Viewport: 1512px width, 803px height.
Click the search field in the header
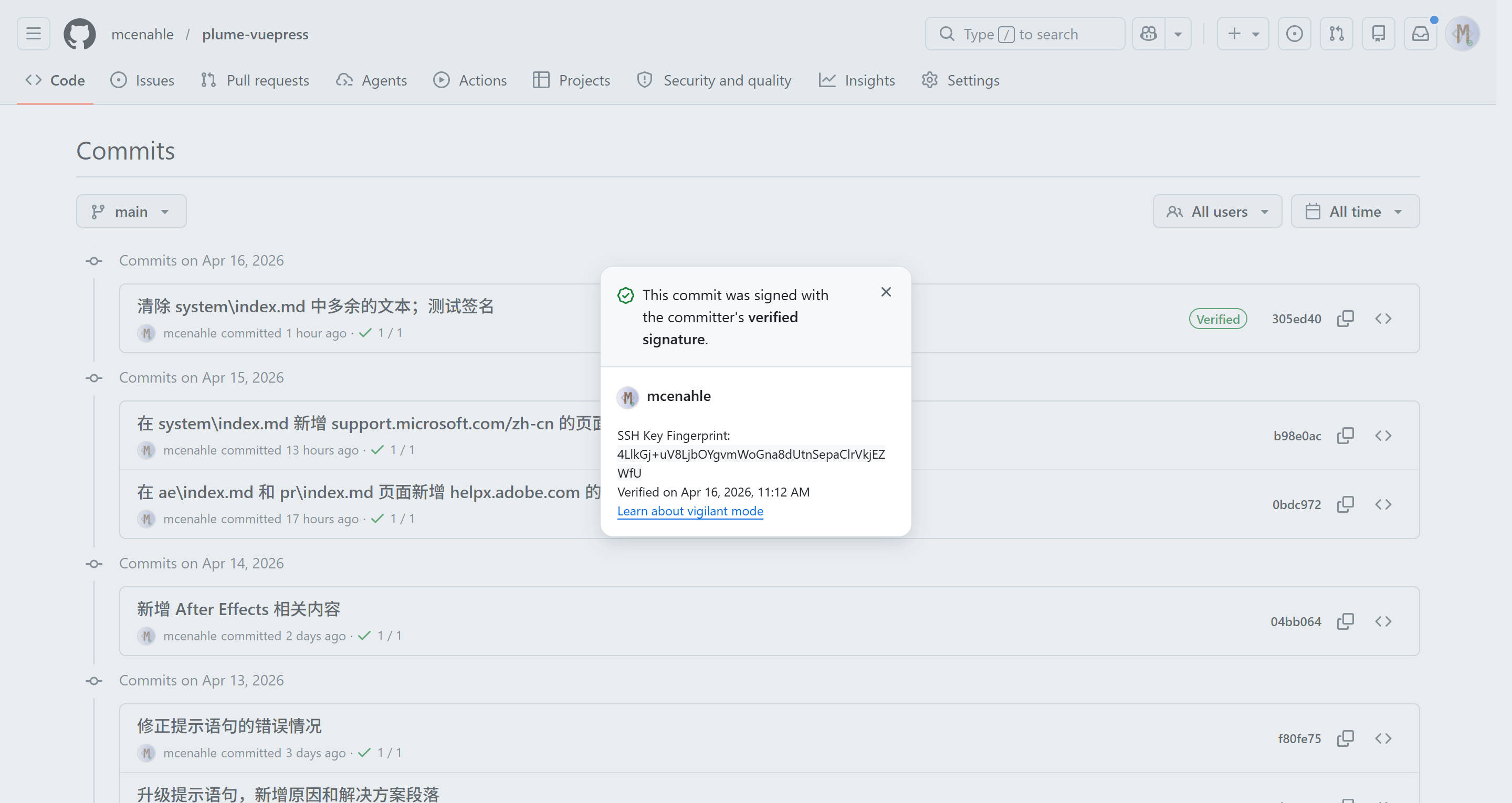tap(1025, 34)
